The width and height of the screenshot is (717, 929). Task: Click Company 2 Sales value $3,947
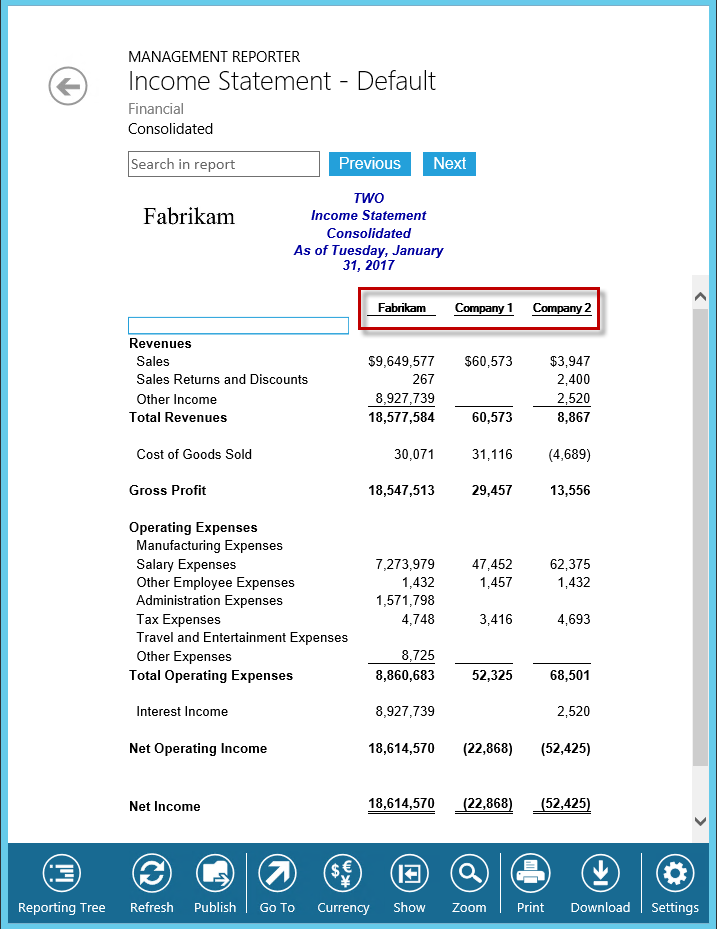click(570, 361)
